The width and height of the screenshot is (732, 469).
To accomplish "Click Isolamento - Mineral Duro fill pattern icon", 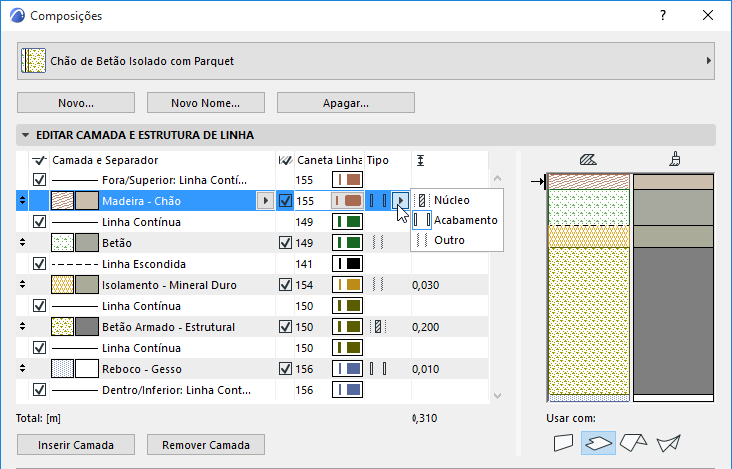I will pos(62,285).
